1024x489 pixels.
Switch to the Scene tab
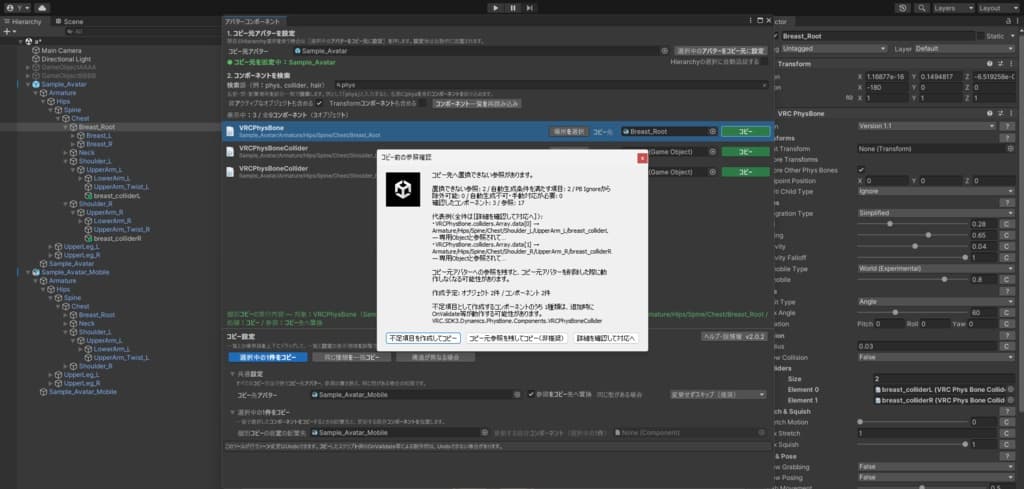pyautogui.click(x=69, y=22)
